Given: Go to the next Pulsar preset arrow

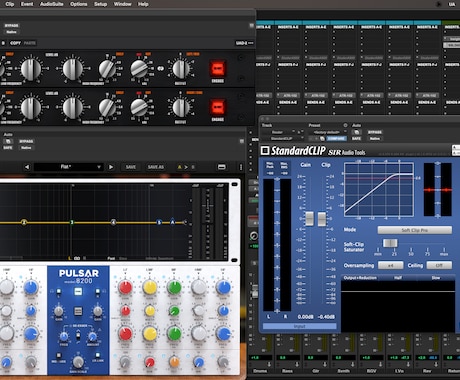Looking at the screenshot, I should (111, 167).
